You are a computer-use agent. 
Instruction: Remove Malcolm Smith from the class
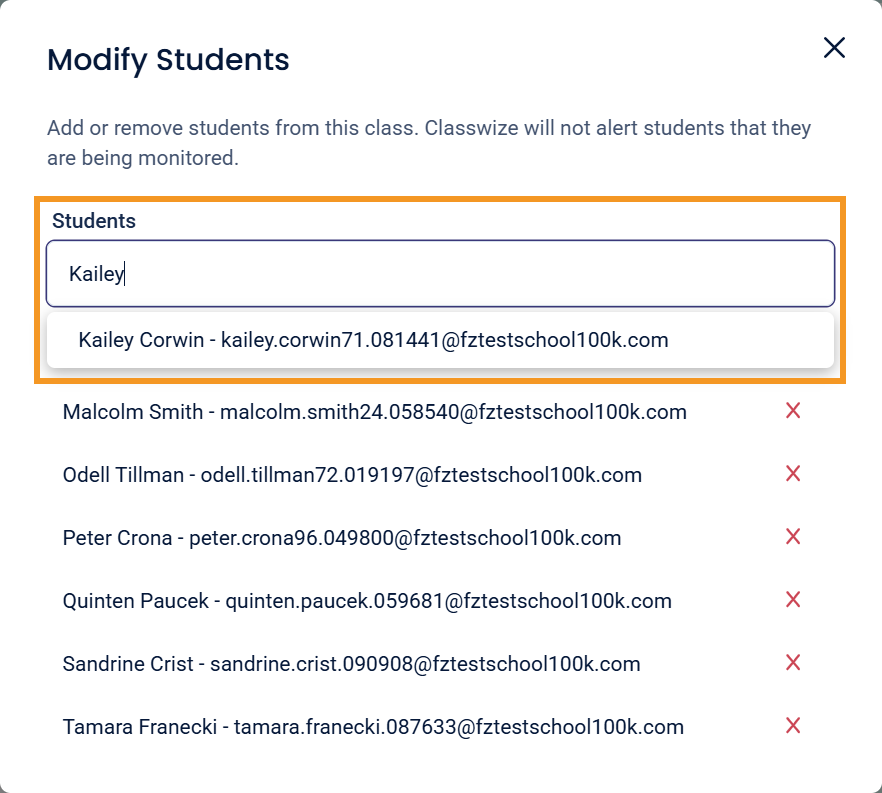(x=793, y=411)
